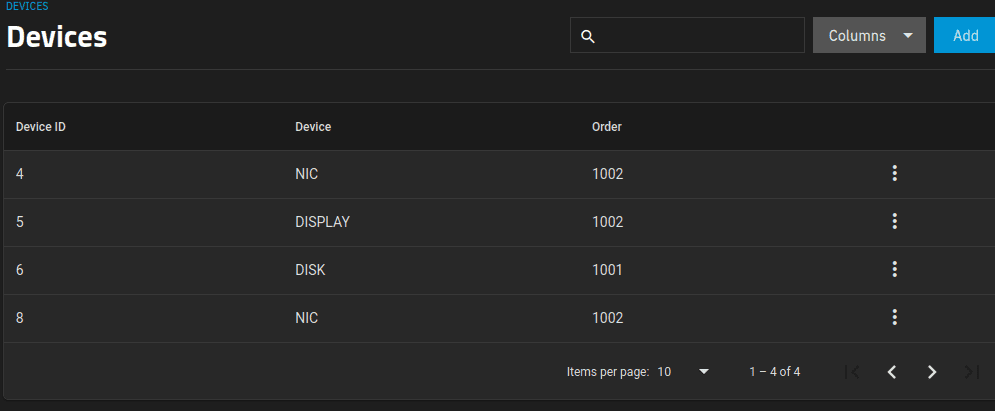The image size is (995, 411).
Task: Click the Add device button
Action: click(x=965, y=36)
